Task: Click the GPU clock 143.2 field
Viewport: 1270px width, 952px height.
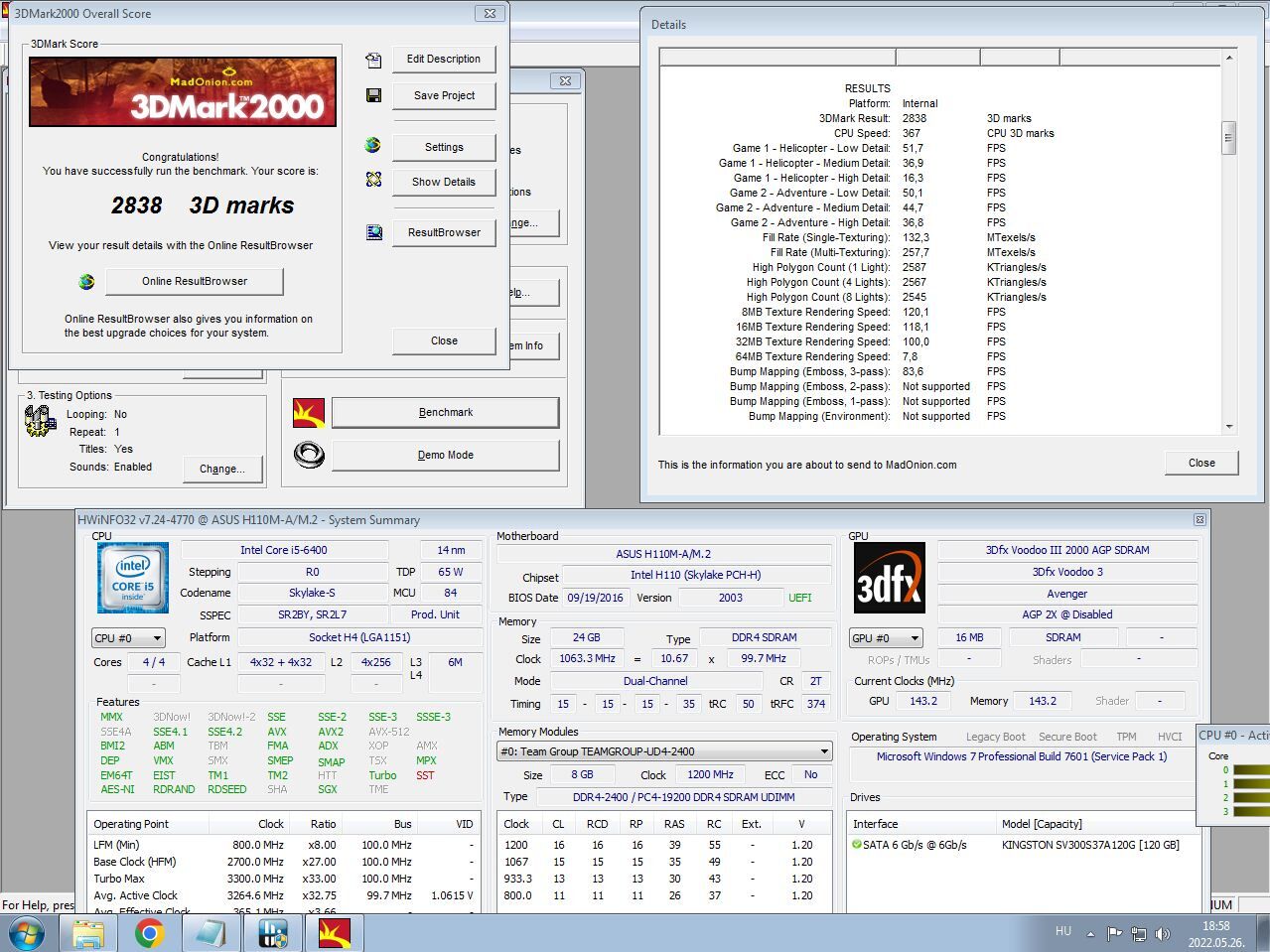Action: click(x=923, y=701)
